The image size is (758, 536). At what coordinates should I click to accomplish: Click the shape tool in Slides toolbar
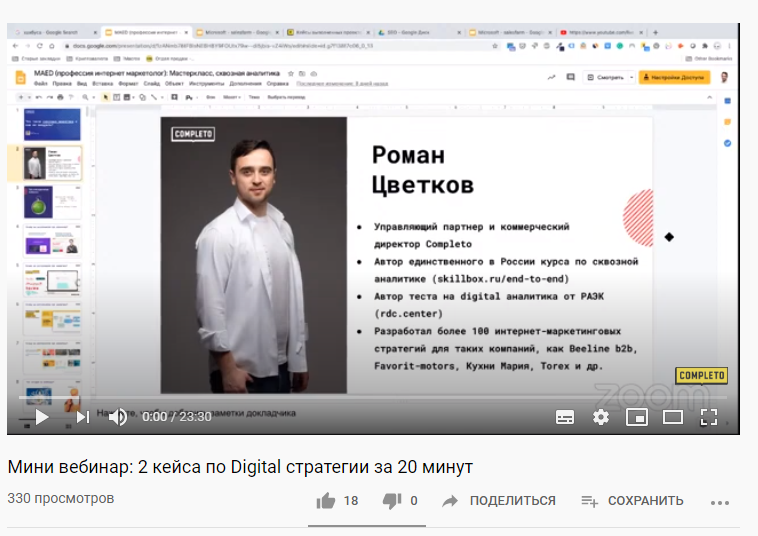pos(142,97)
